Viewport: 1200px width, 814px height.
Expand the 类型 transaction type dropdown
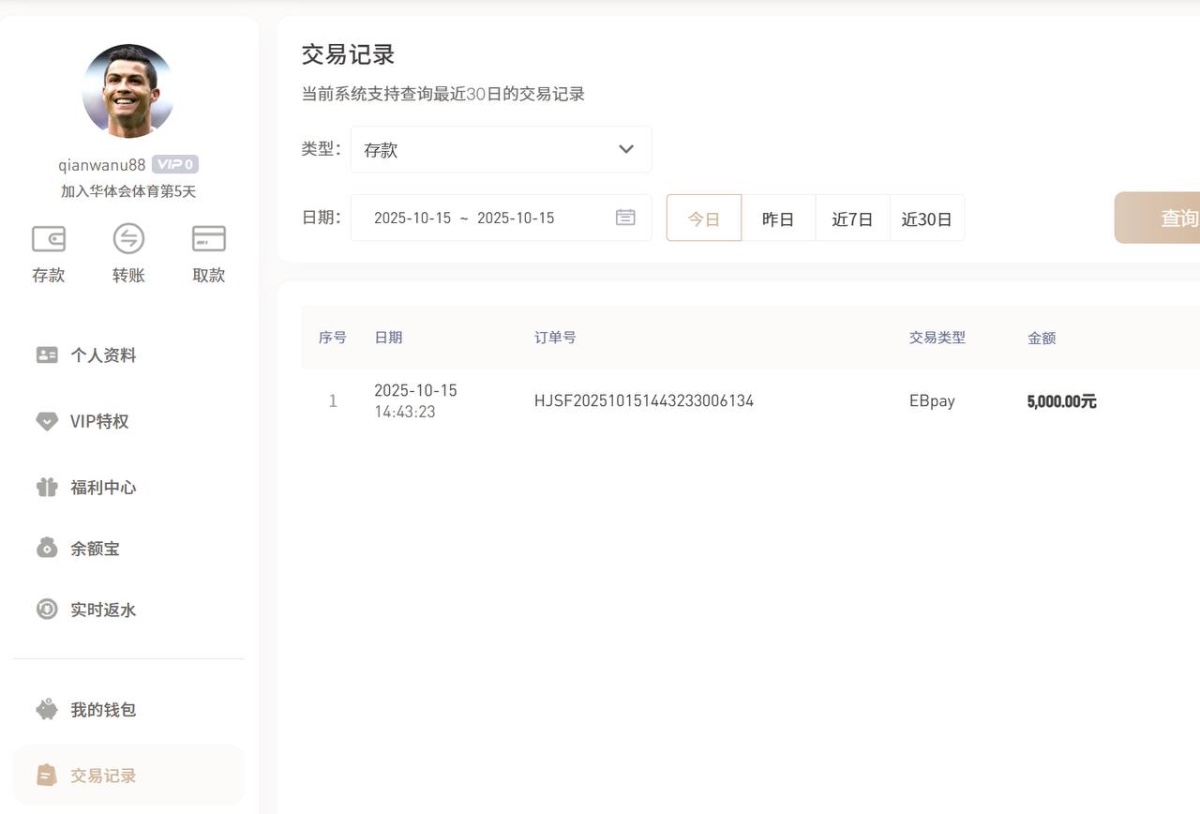coord(500,148)
